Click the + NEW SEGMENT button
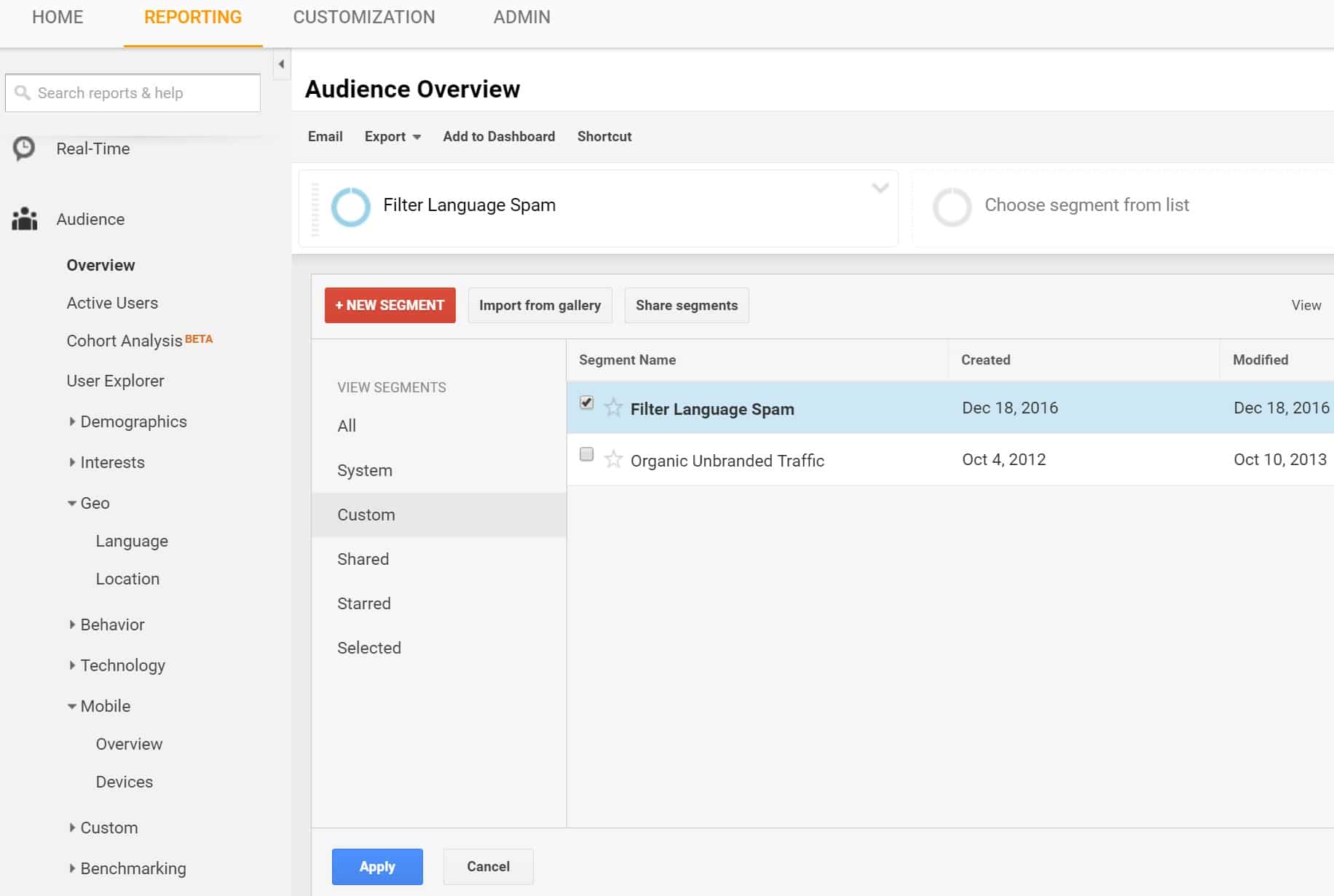The width and height of the screenshot is (1334, 896). 390,305
